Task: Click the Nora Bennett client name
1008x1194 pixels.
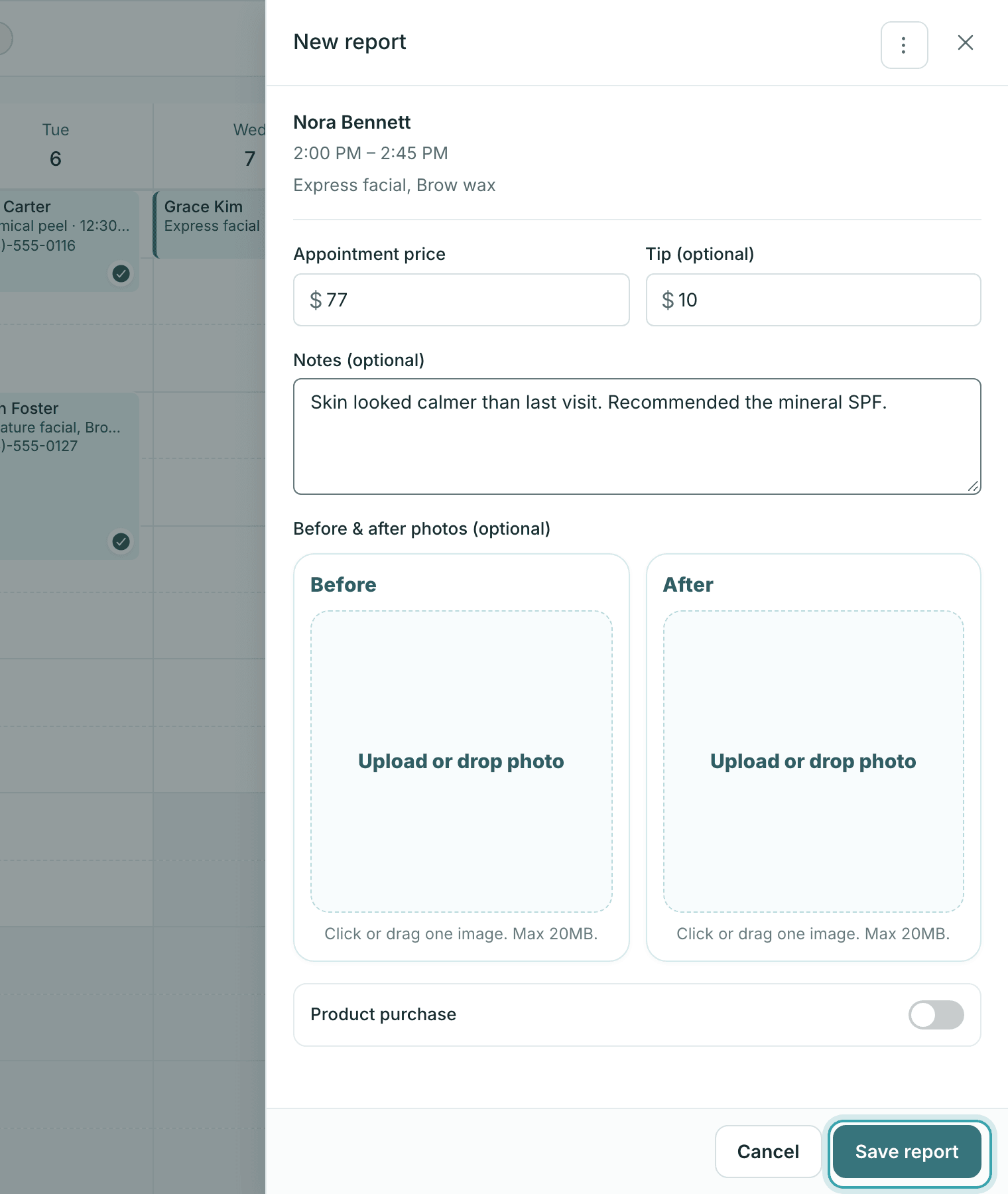Action: coord(352,123)
